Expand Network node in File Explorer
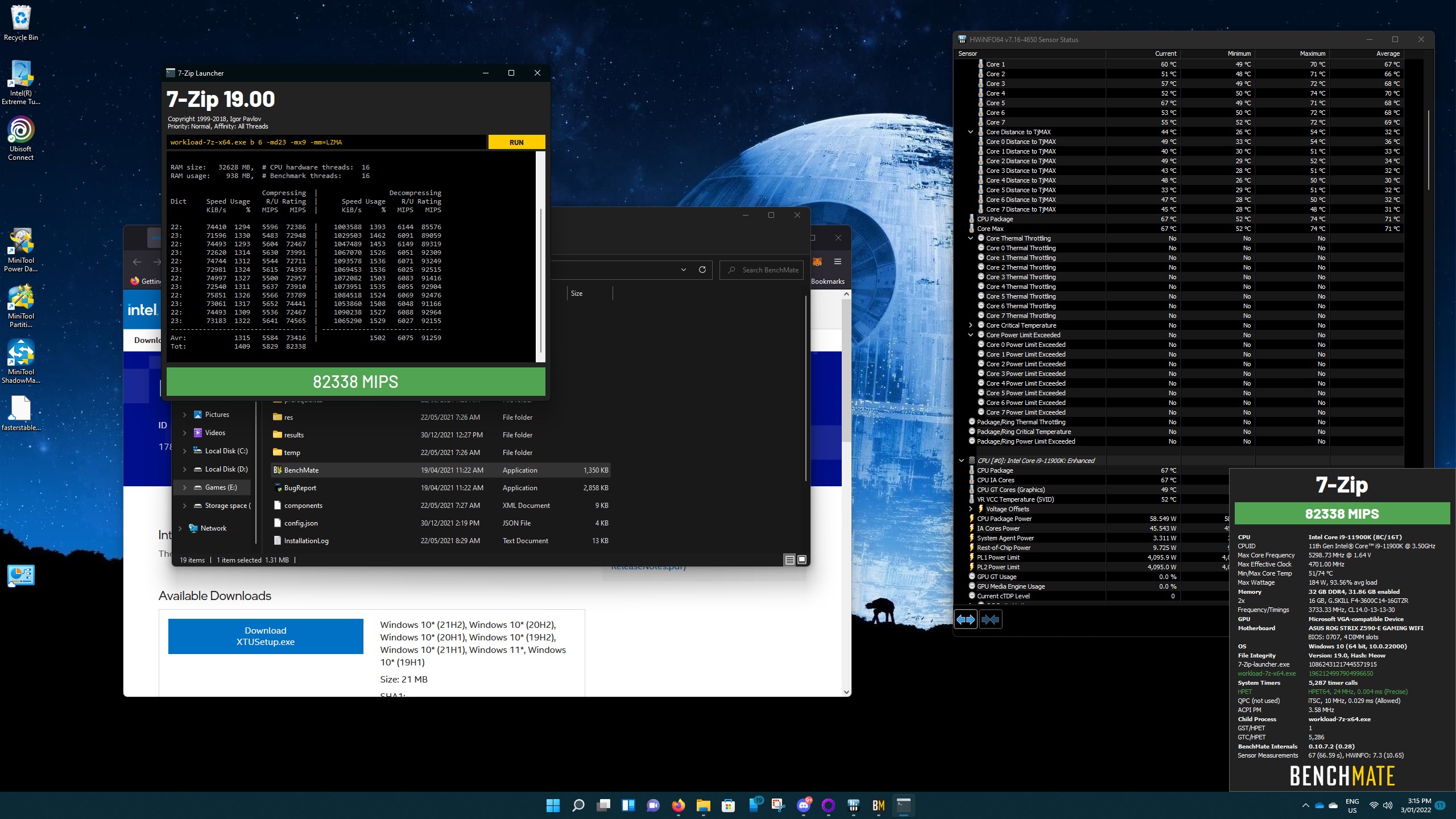 pos(180,528)
